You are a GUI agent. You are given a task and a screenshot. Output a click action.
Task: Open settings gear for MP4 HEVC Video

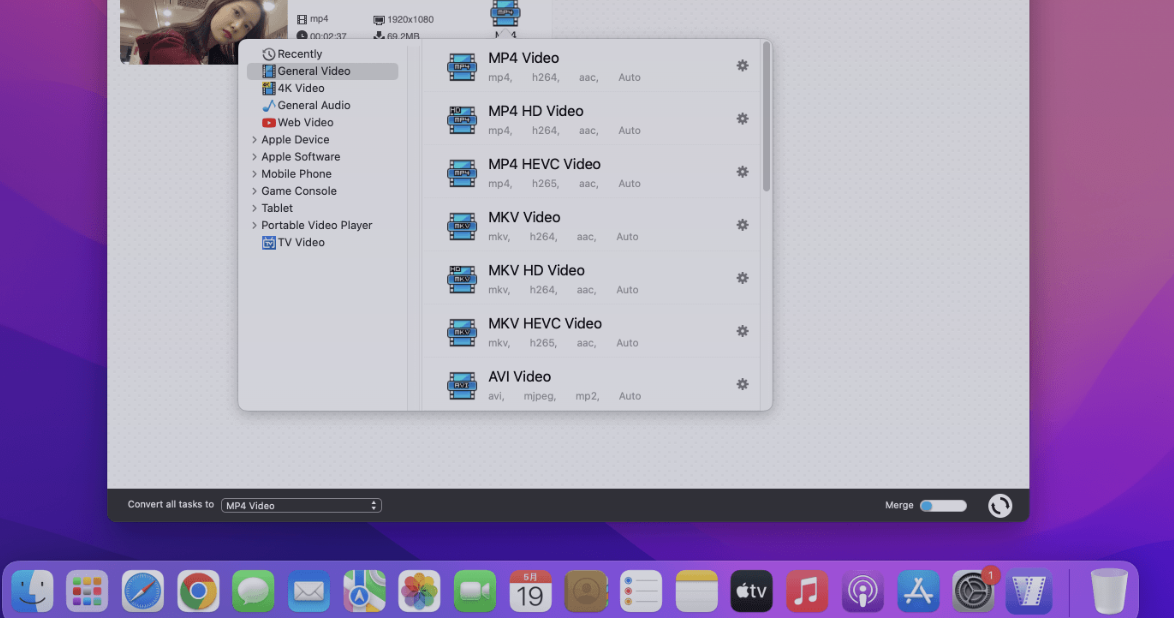(x=742, y=172)
